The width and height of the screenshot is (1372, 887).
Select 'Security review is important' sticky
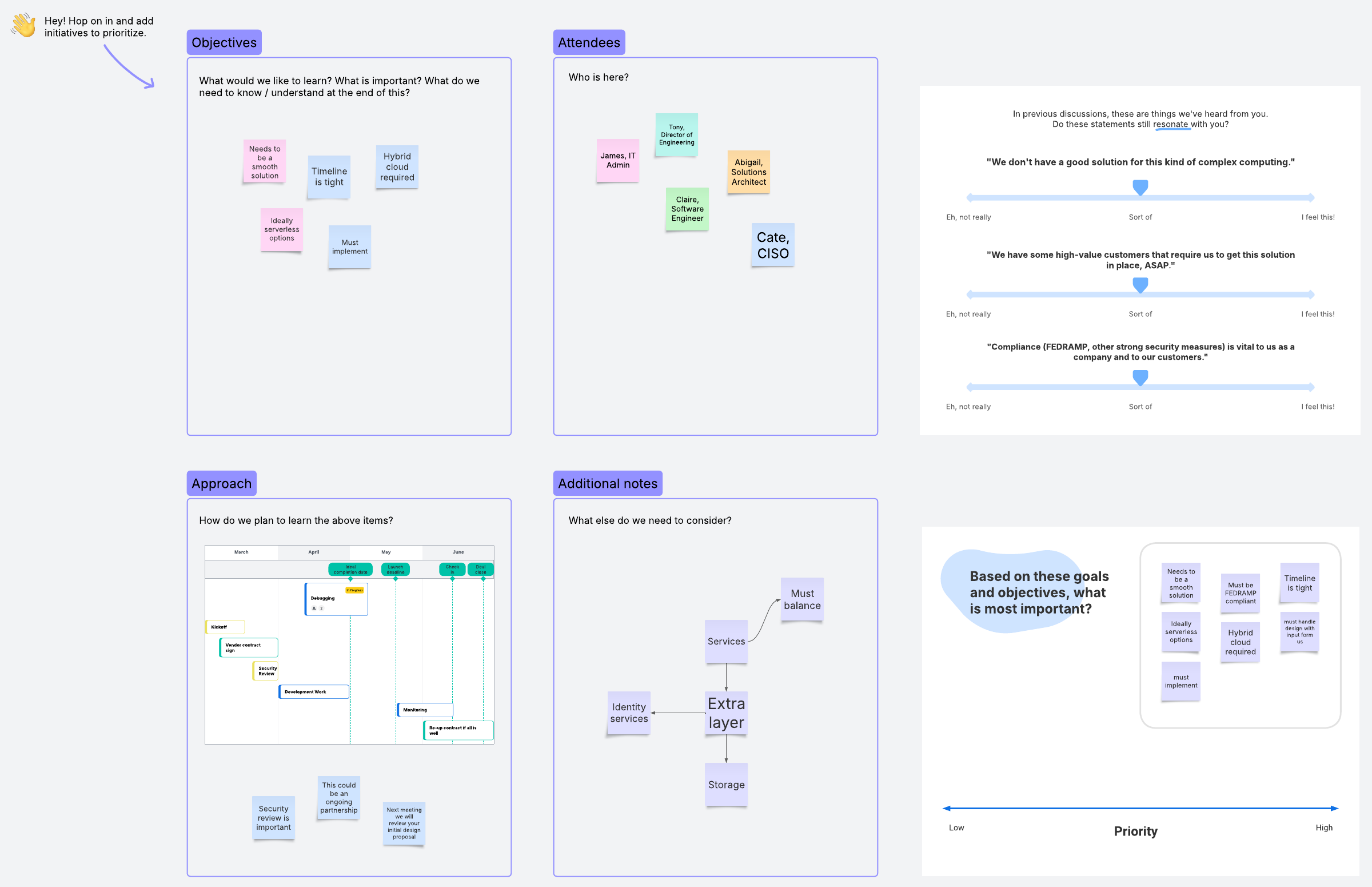[x=273, y=818]
